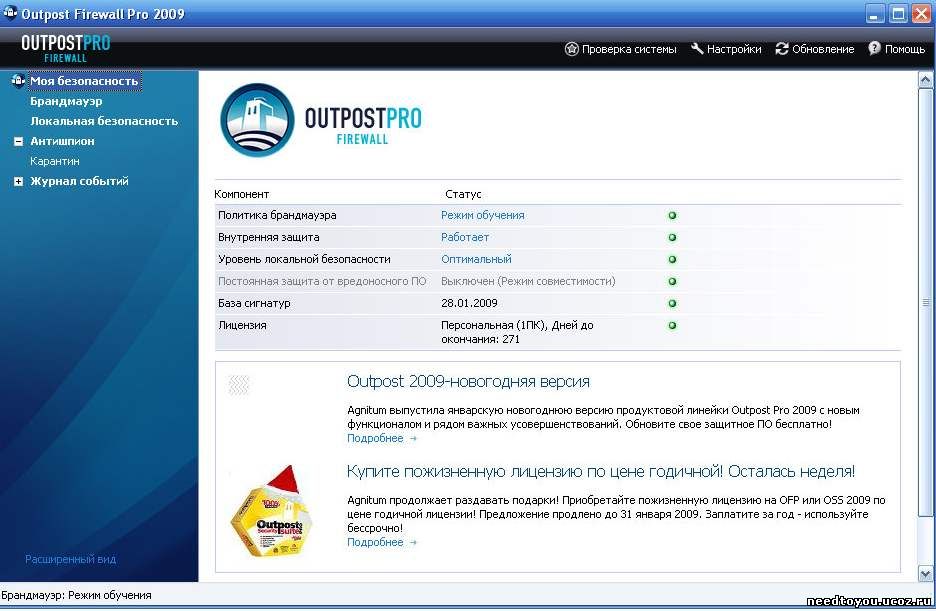This screenshot has height=611, width=936.
Task: Click the Персональная (1ПК) license status text
Action: [x=517, y=332]
